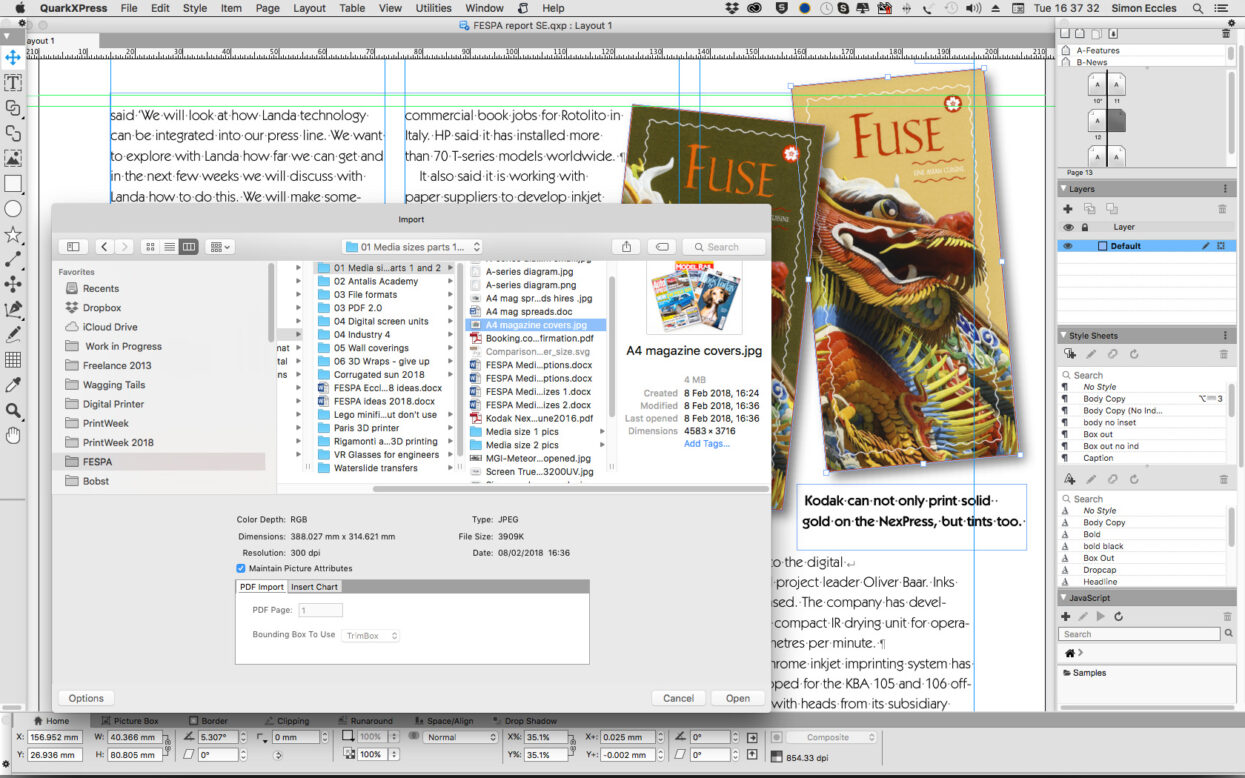Viewport: 1245px width, 778px height.
Task: Select the Text Content tool
Action: [x=13, y=82]
